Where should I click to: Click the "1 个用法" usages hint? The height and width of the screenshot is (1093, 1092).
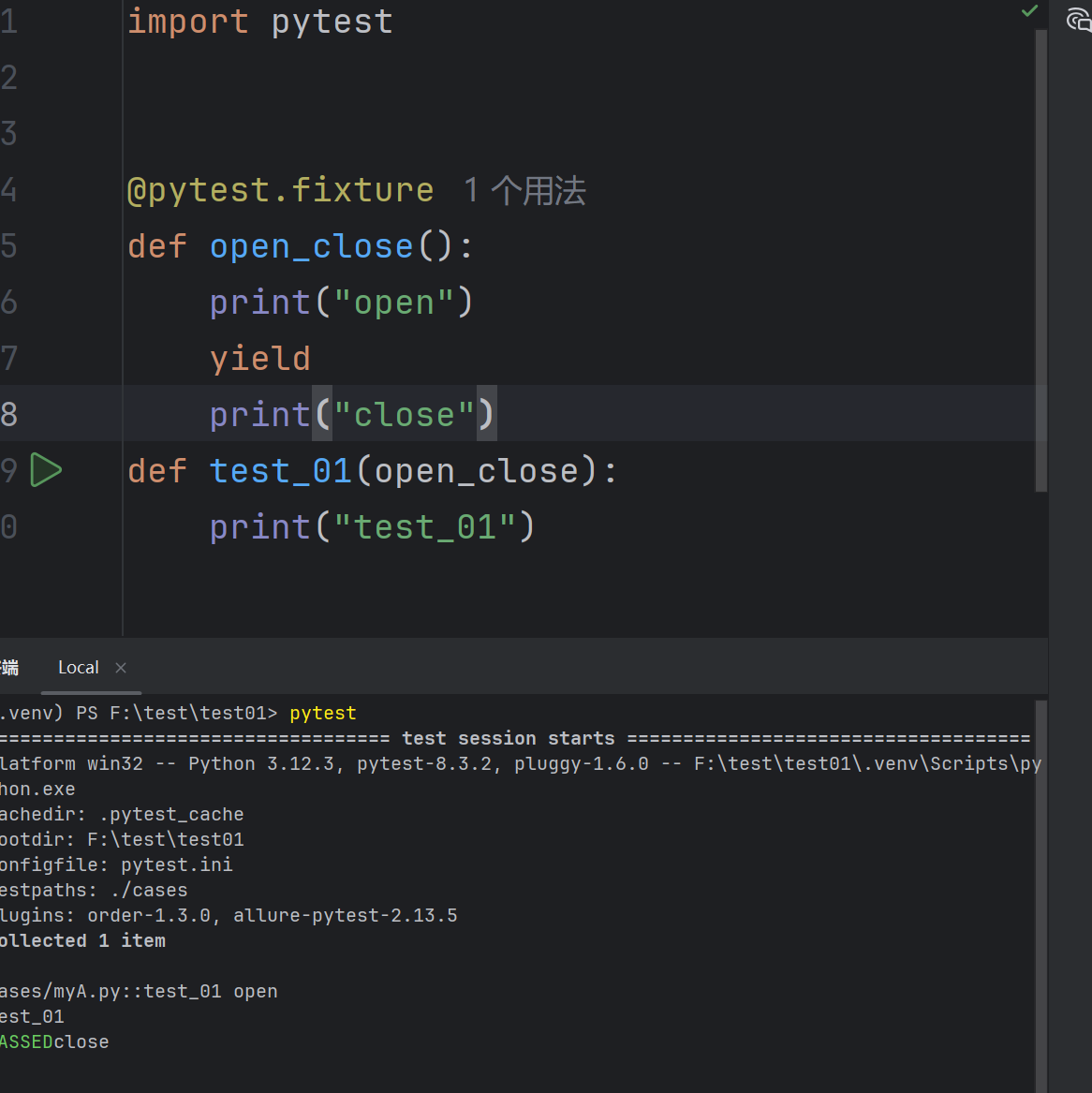[x=524, y=190]
